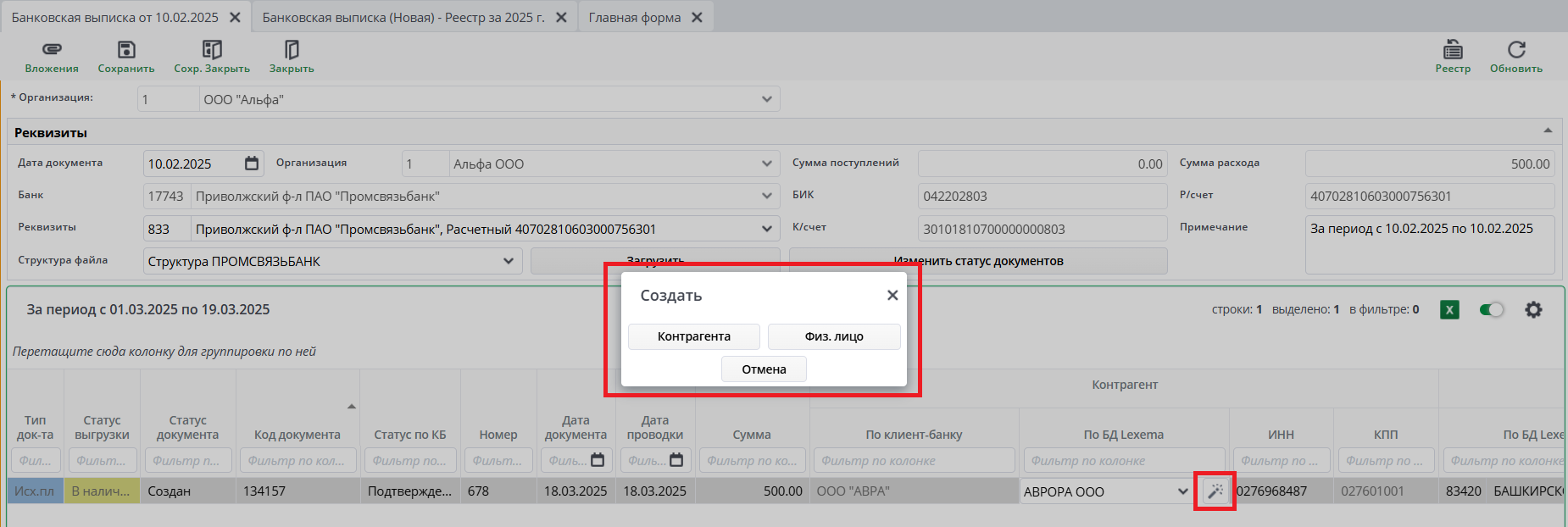Collapse the Реквизиты section

point(1548,131)
